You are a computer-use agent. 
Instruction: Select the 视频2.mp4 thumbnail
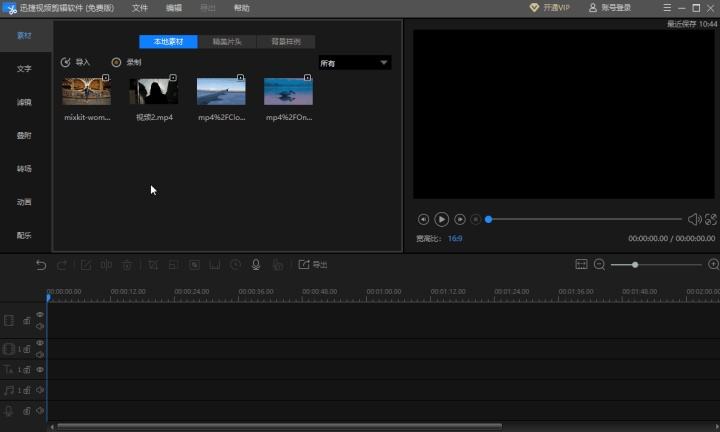154,91
